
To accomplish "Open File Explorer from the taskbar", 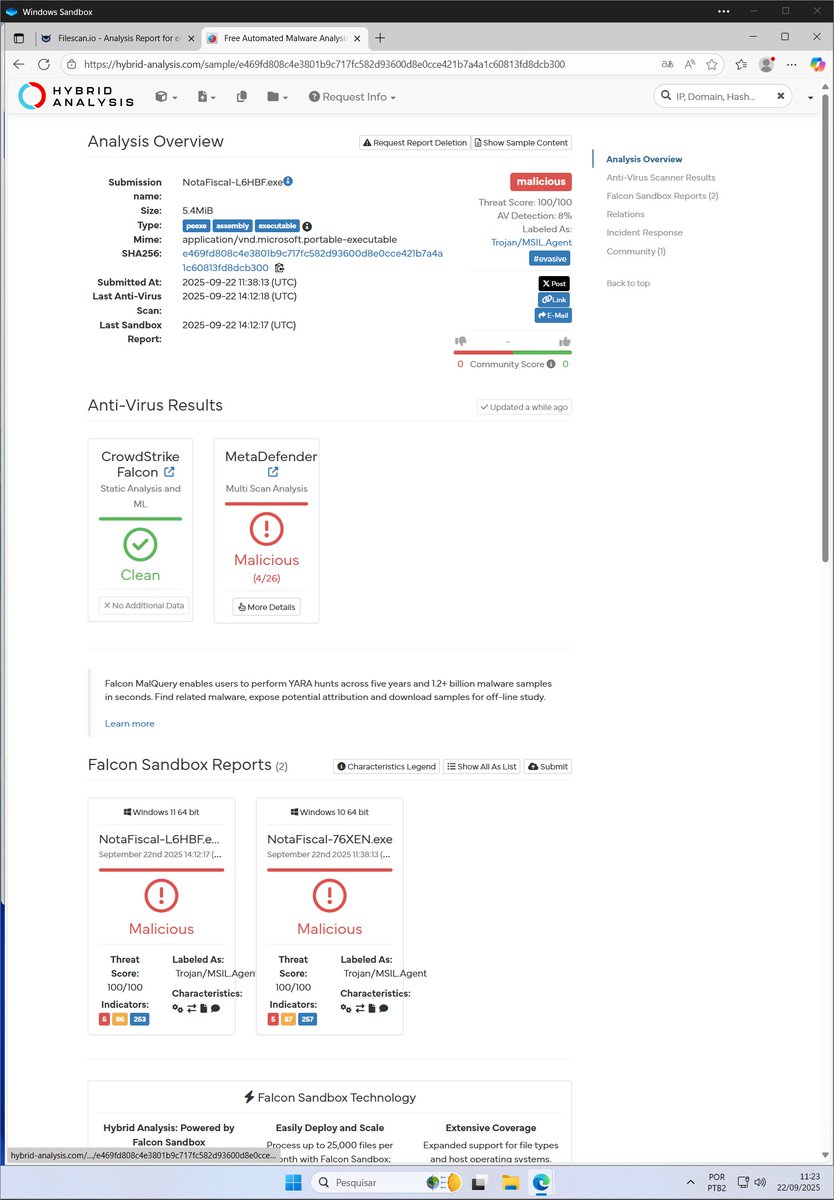I will [510, 1182].
